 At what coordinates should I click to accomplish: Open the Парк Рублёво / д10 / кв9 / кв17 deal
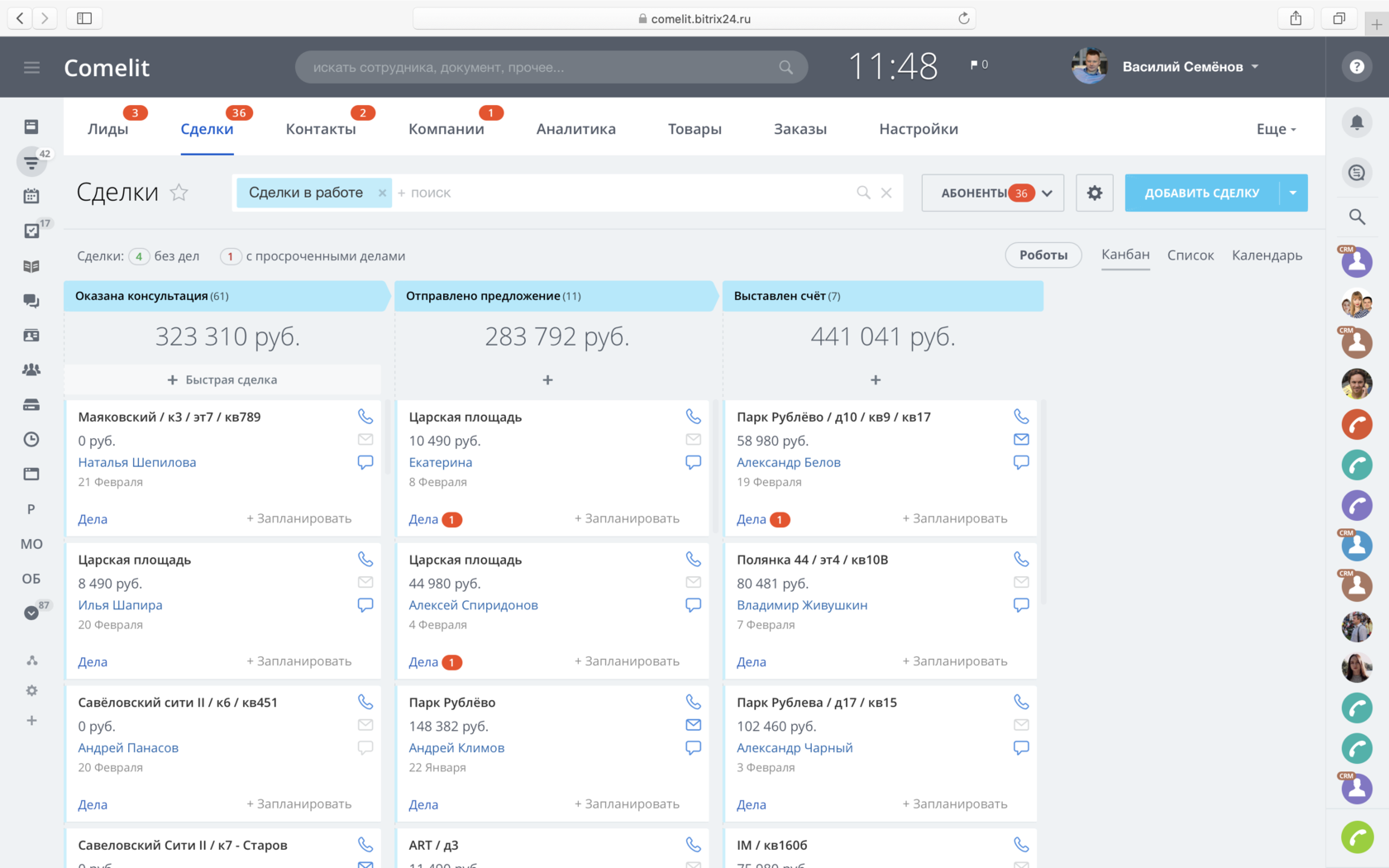click(x=833, y=417)
